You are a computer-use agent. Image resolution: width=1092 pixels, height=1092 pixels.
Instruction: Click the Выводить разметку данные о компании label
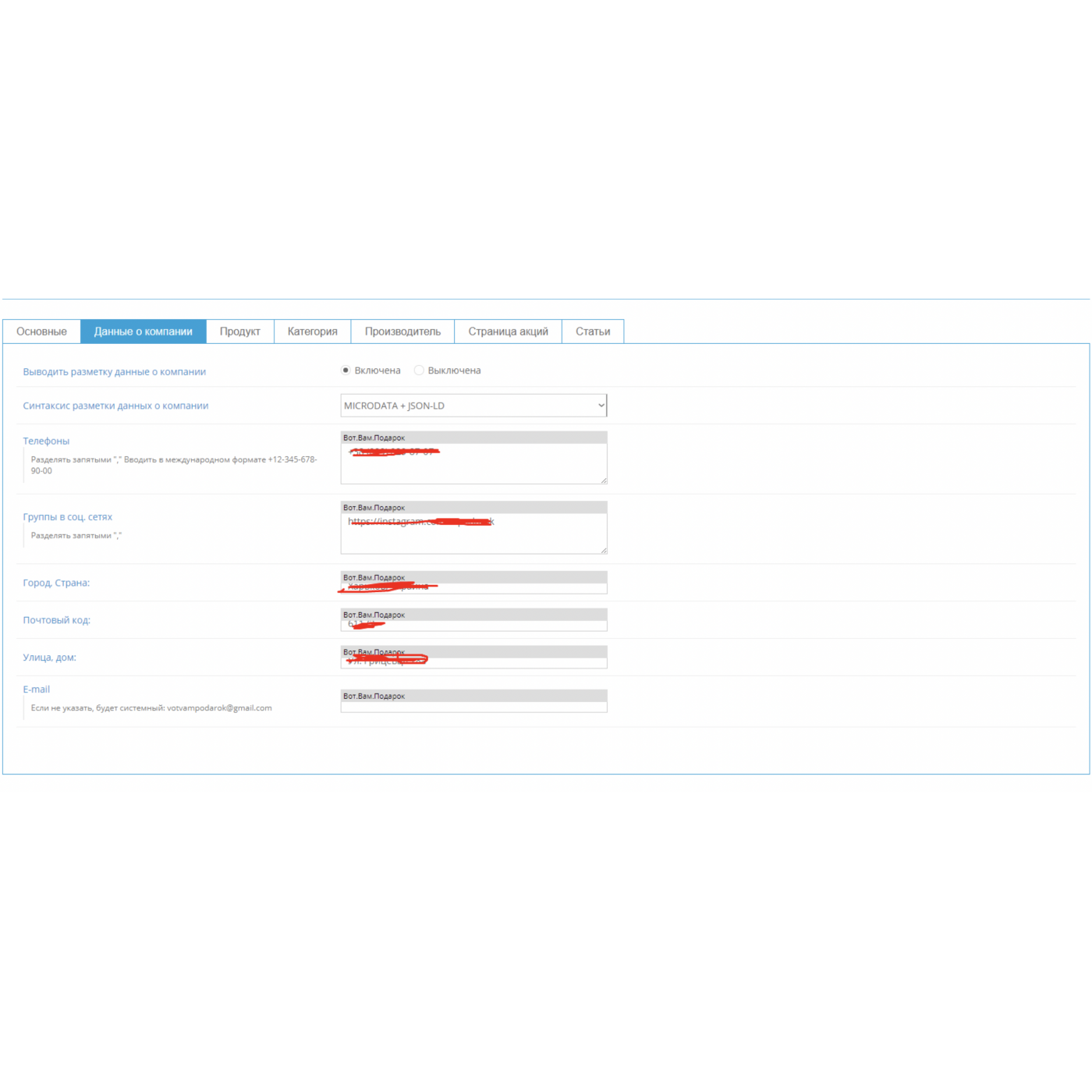[x=115, y=372]
